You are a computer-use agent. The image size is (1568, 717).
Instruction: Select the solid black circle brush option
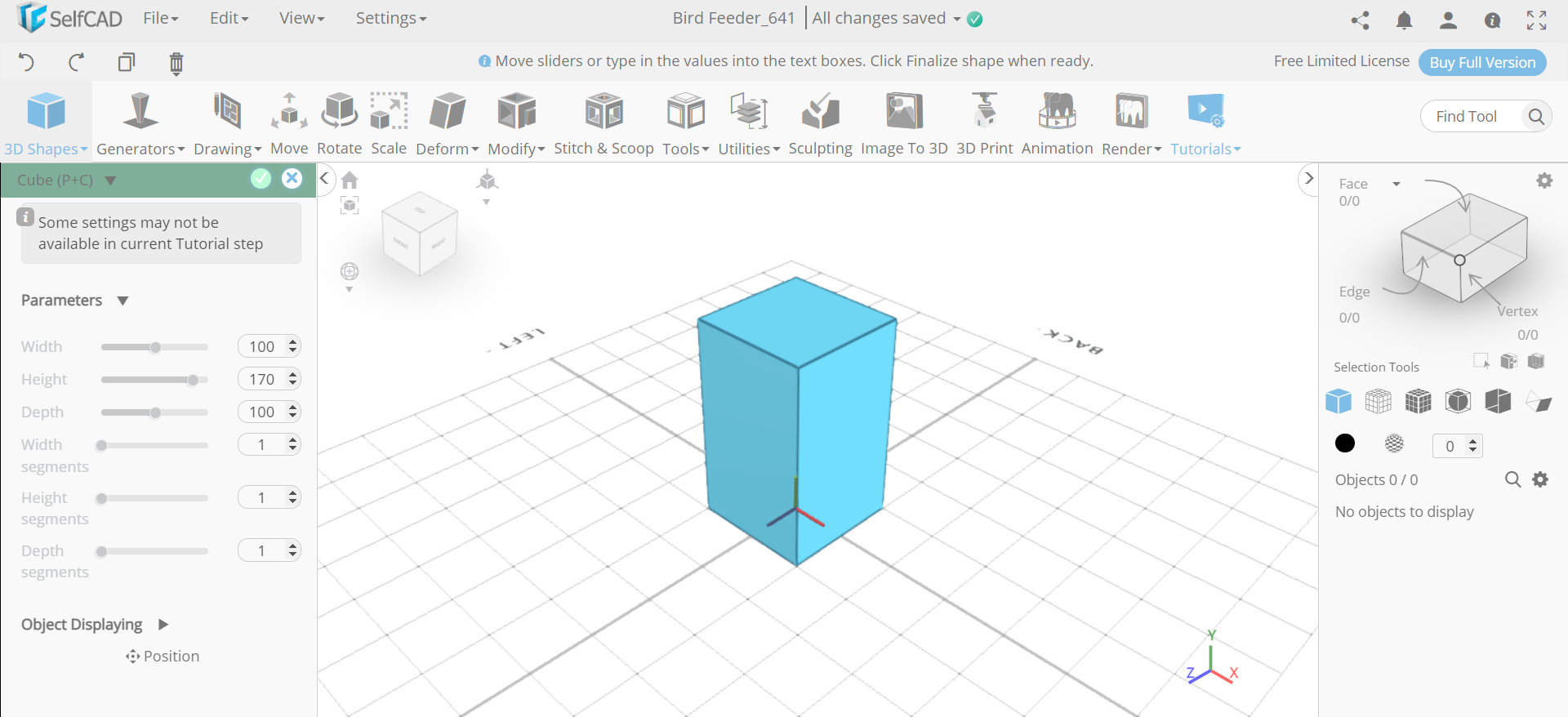click(x=1345, y=443)
